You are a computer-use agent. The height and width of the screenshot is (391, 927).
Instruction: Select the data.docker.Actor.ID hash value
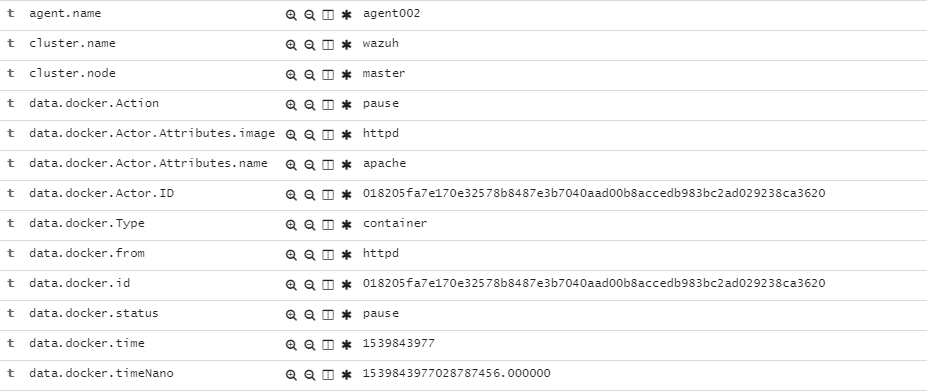click(x=594, y=193)
